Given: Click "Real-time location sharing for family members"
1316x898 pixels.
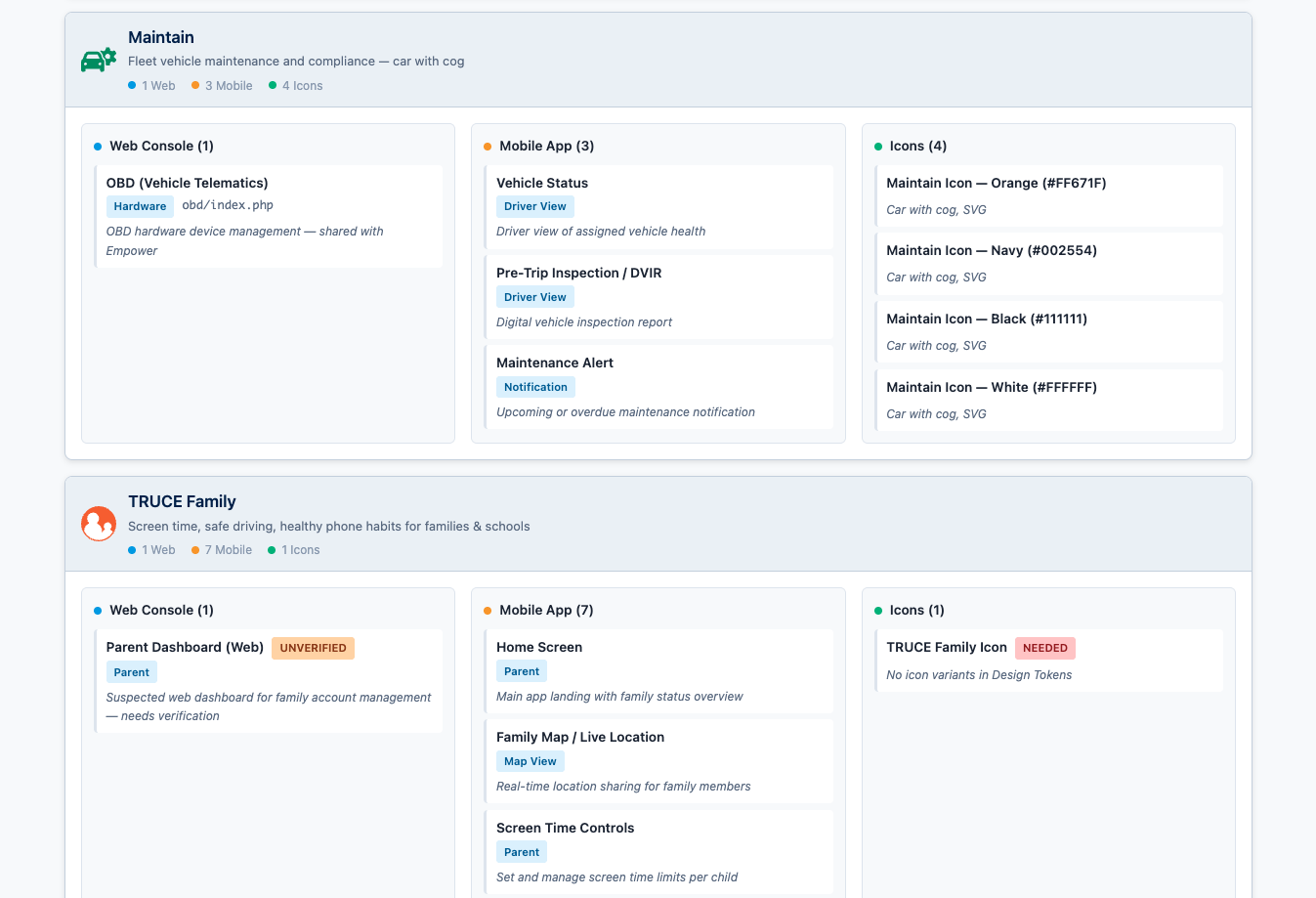Looking at the screenshot, I should [623, 787].
